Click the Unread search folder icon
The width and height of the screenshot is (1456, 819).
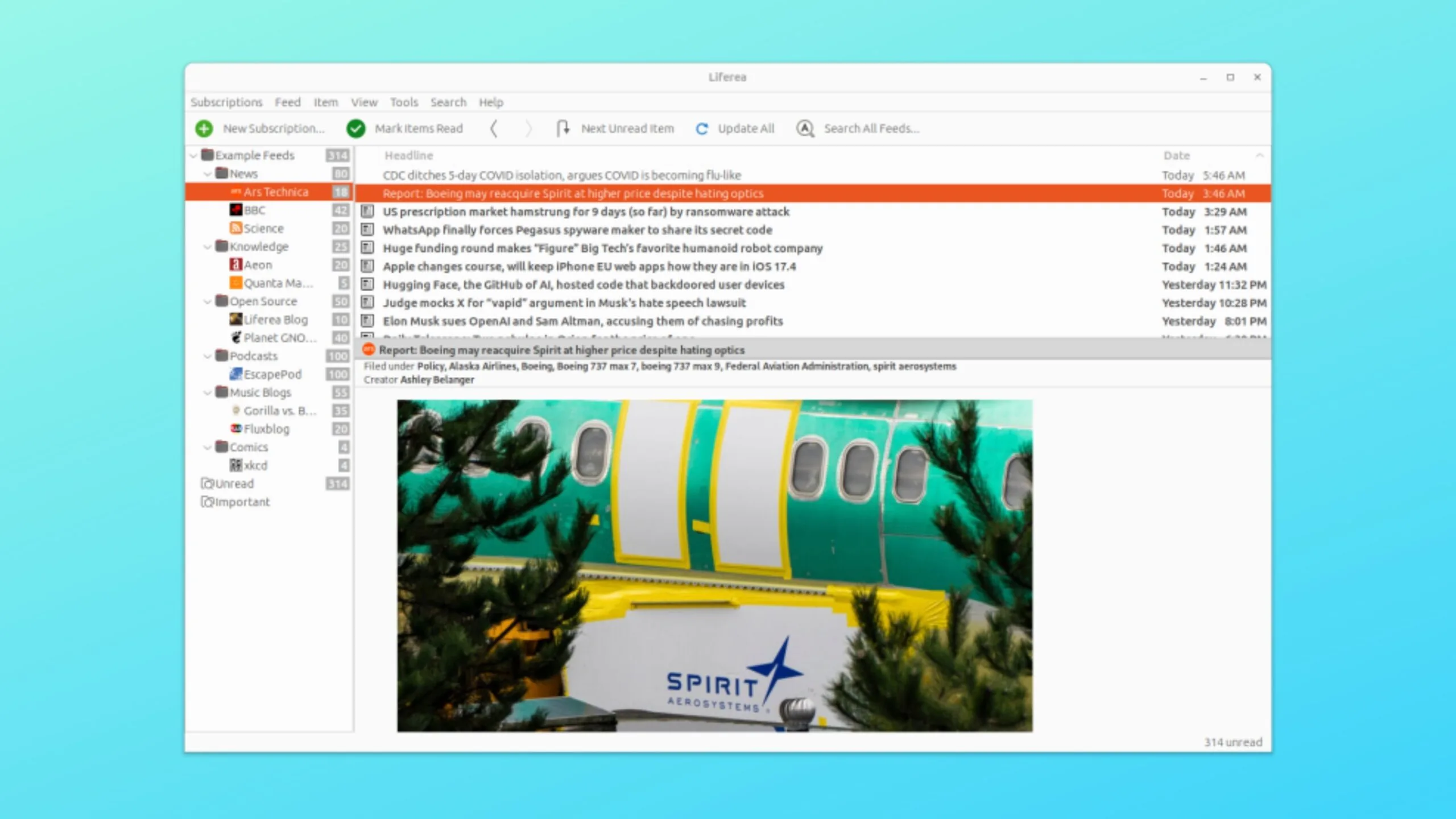[x=208, y=483]
